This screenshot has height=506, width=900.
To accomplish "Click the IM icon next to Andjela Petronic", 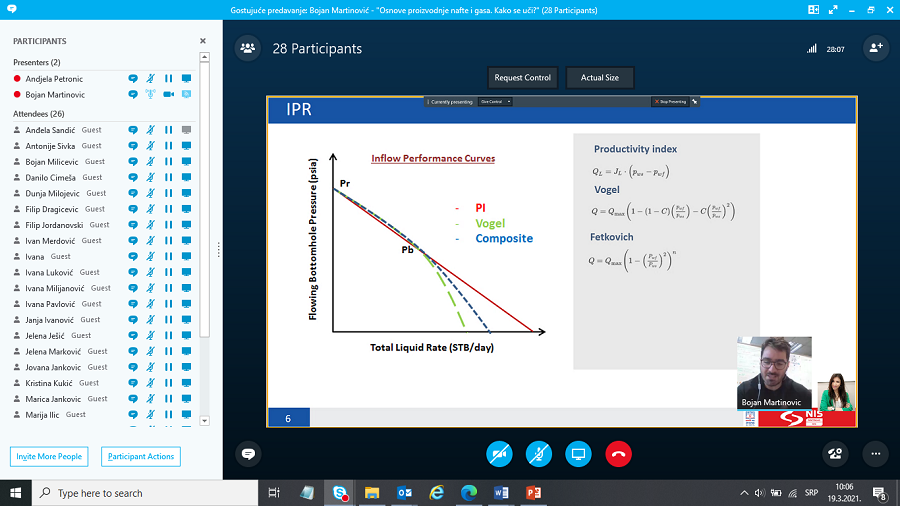I will click(133, 78).
